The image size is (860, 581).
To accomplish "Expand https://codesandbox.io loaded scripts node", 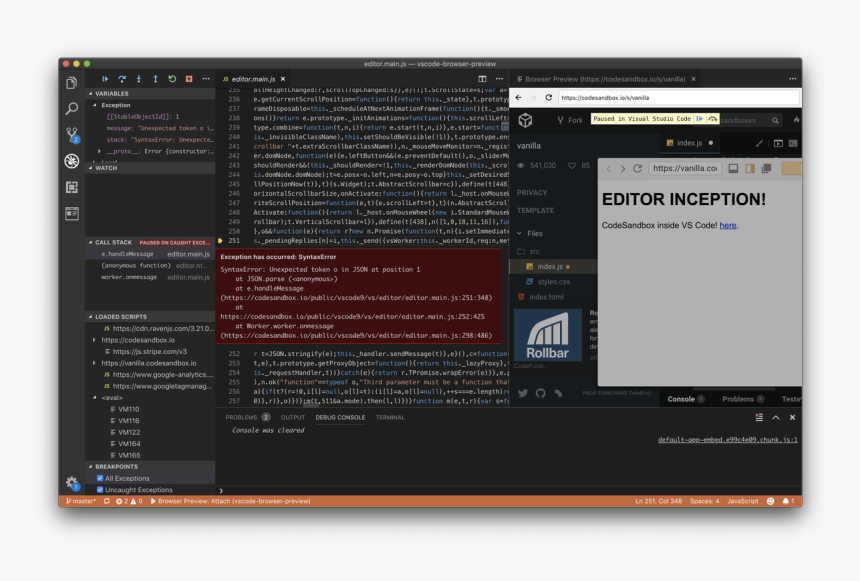I will (x=95, y=340).
